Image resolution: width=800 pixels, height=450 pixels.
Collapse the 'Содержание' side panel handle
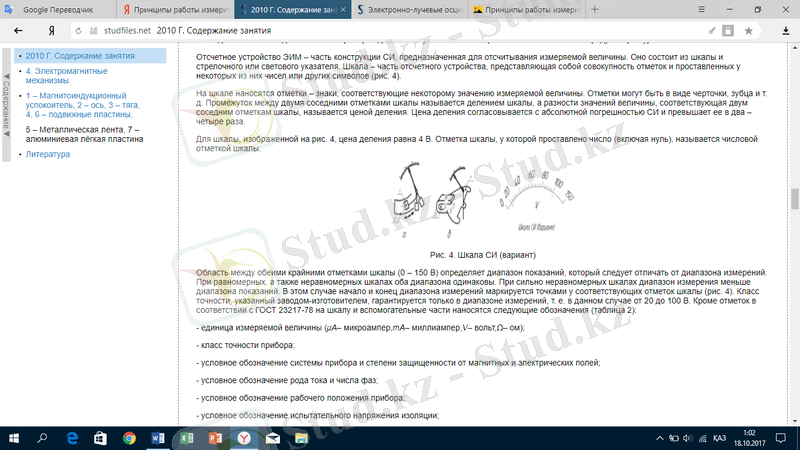coord(6,105)
